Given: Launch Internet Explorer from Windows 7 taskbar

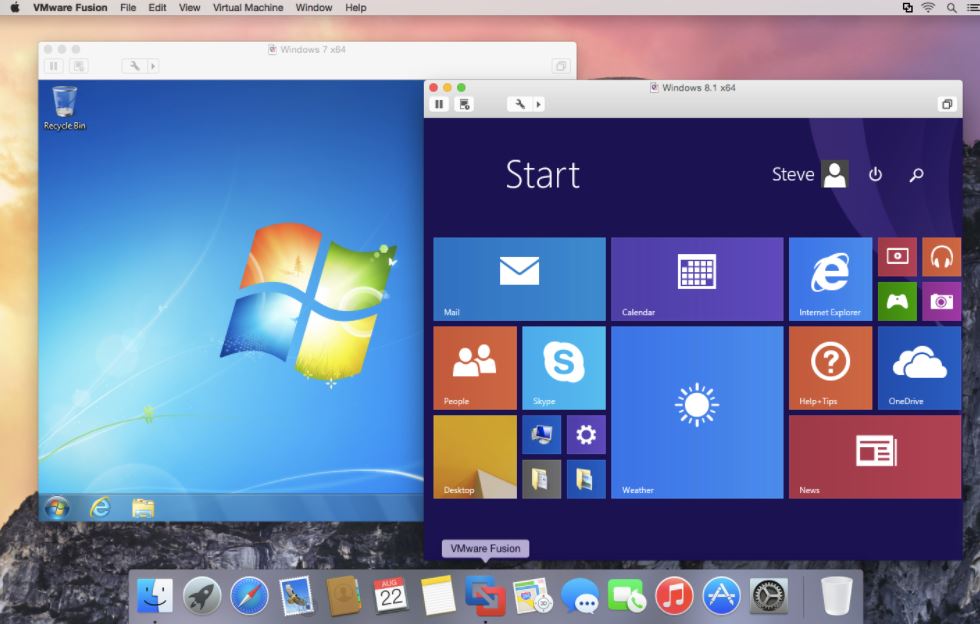Looking at the screenshot, I should pyautogui.click(x=100, y=508).
